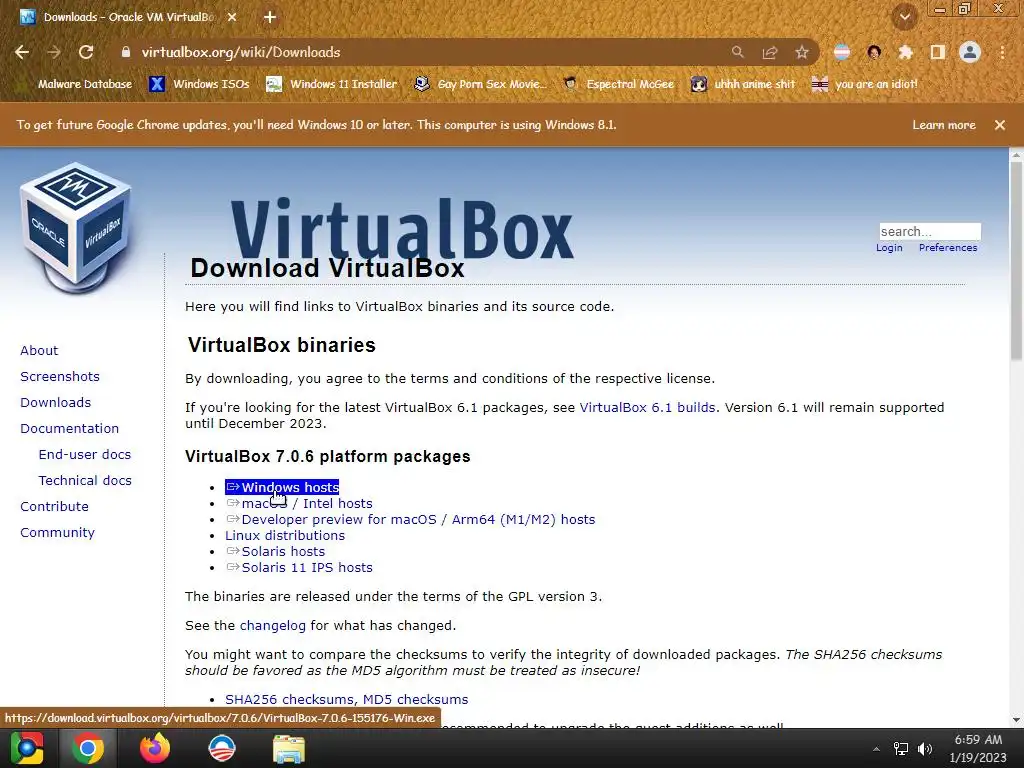Open End-user docs in sidebar
The height and width of the screenshot is (768, 1024).
85,455
